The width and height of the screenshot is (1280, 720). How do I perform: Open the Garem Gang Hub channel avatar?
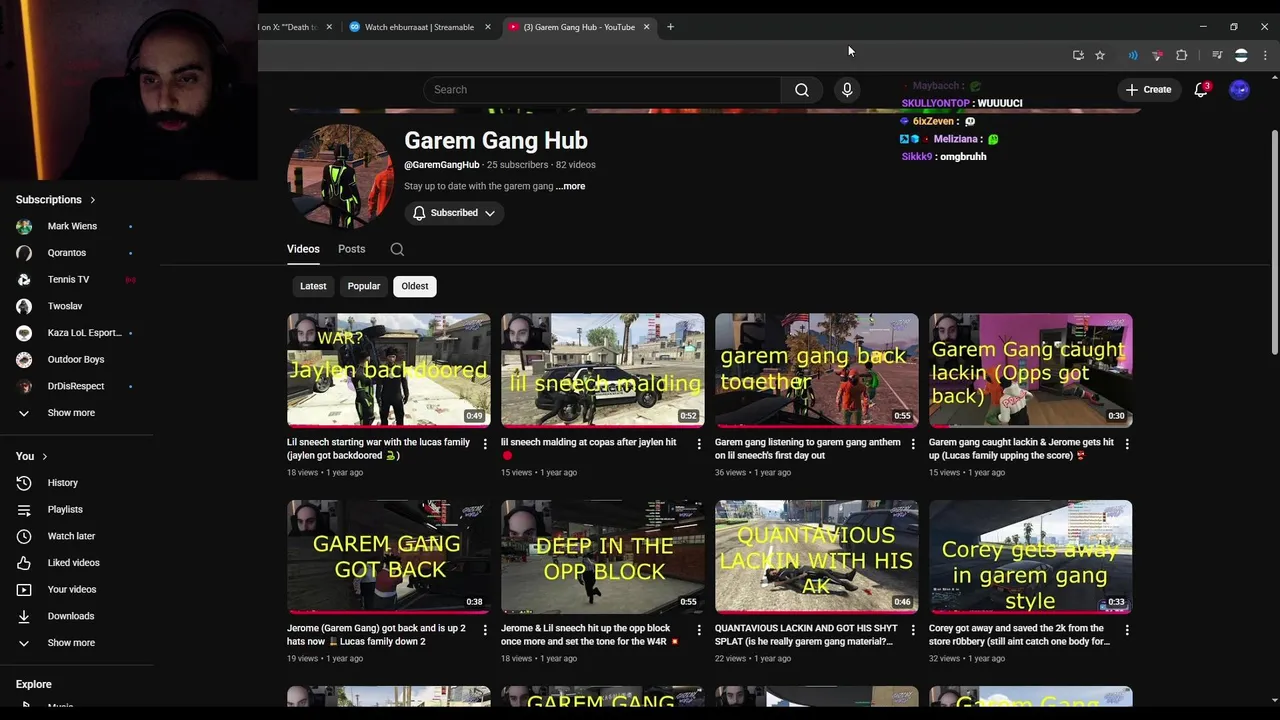pos(340,176)
